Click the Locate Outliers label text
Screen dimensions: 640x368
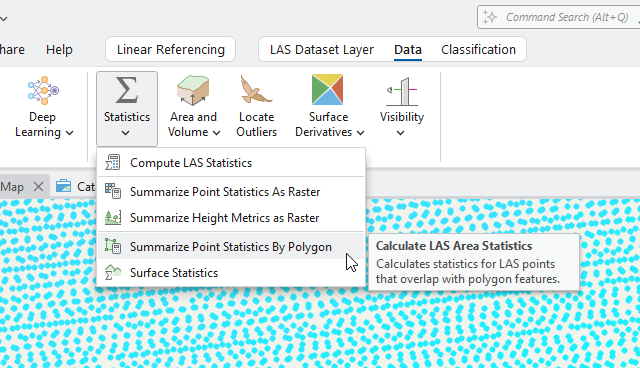pyautogui.click(x=256, y=124)
